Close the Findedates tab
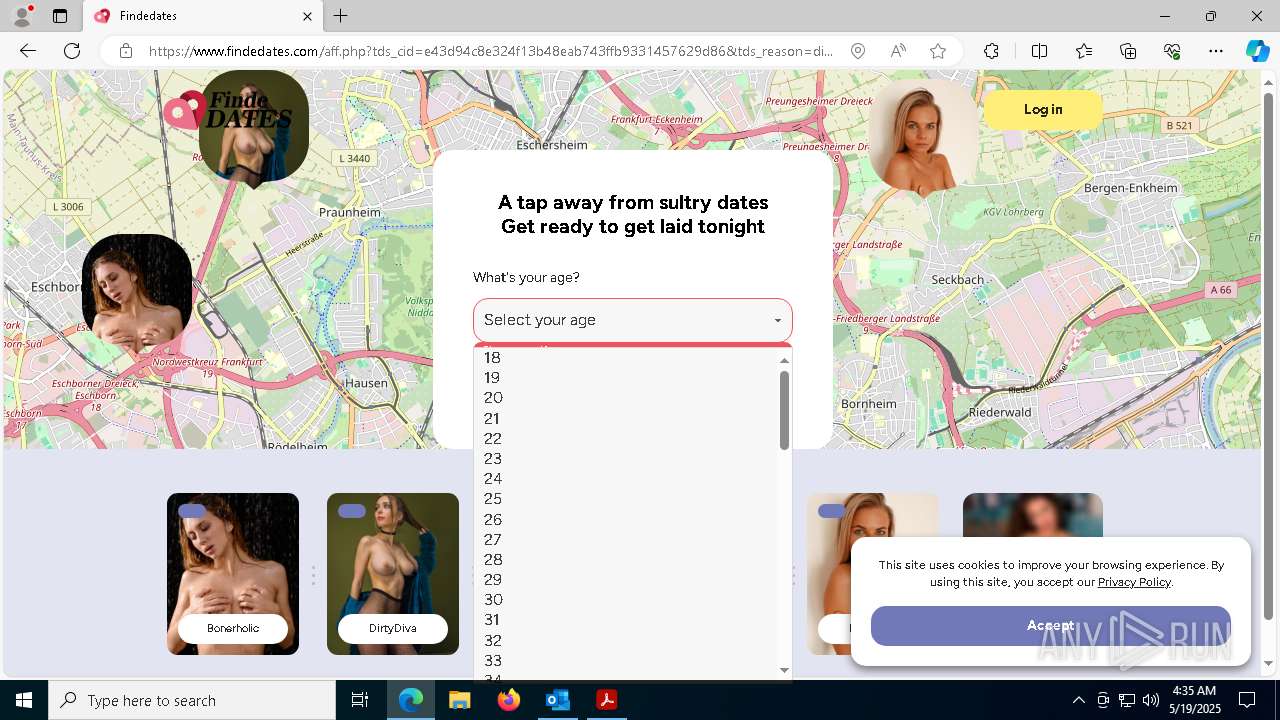Image resolution: width=1280 pixels, height=720 pixels. point(308,16)
